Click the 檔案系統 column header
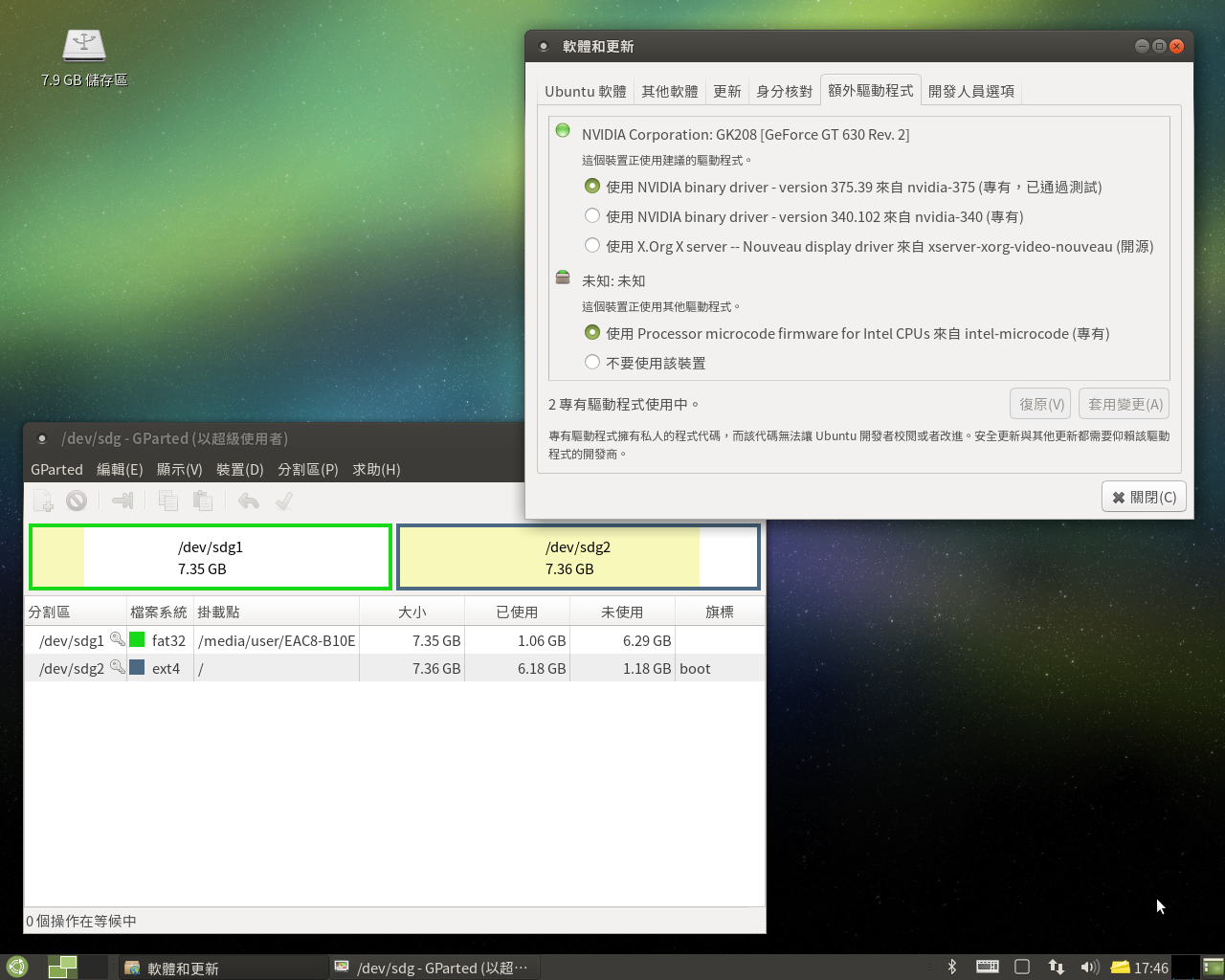The width and height of the screenshot is (1225, 980). point(160,612)
